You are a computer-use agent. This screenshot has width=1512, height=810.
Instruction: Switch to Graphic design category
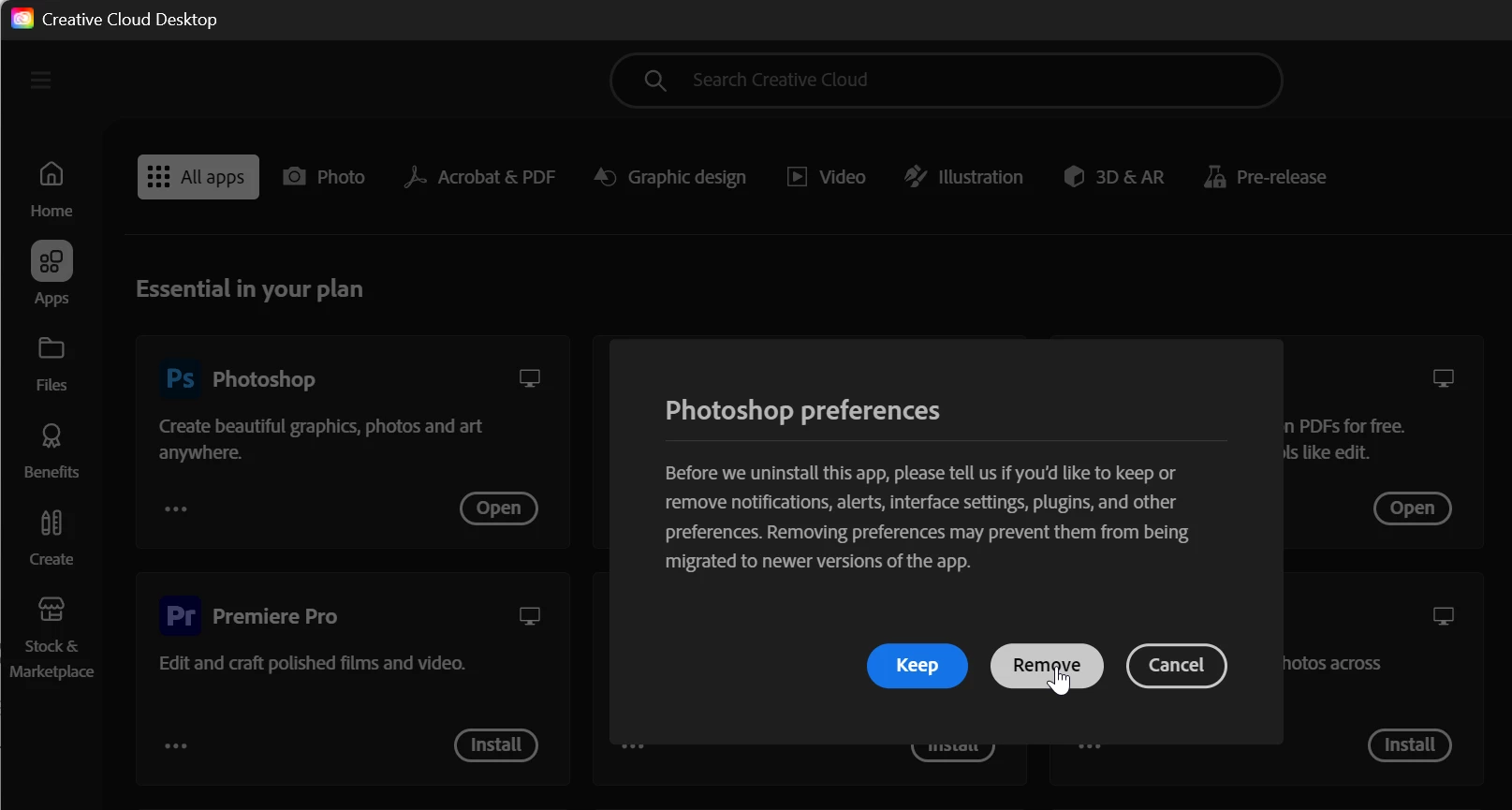[670, 177]
